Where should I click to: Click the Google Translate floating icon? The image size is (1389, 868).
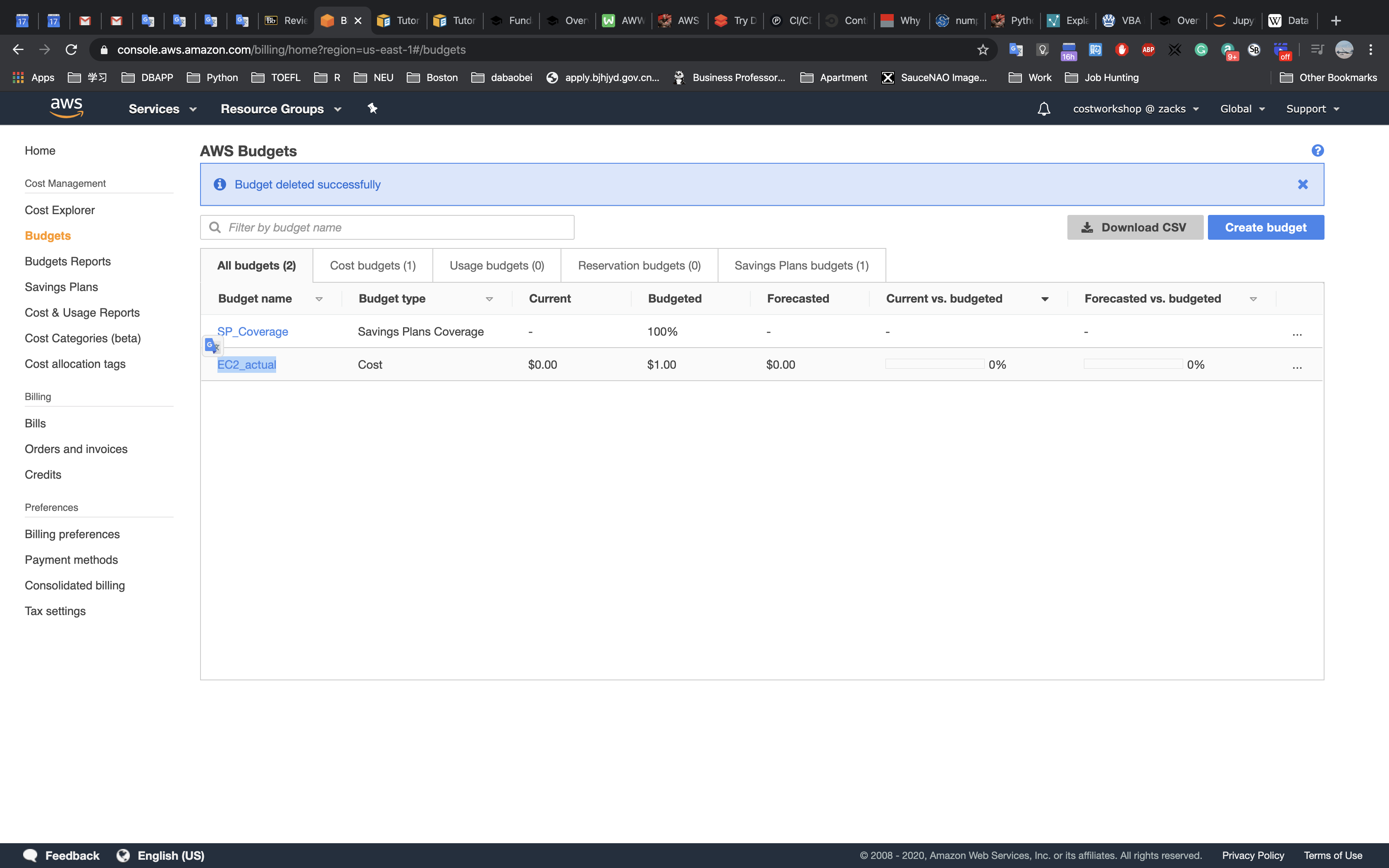point(212,346)
